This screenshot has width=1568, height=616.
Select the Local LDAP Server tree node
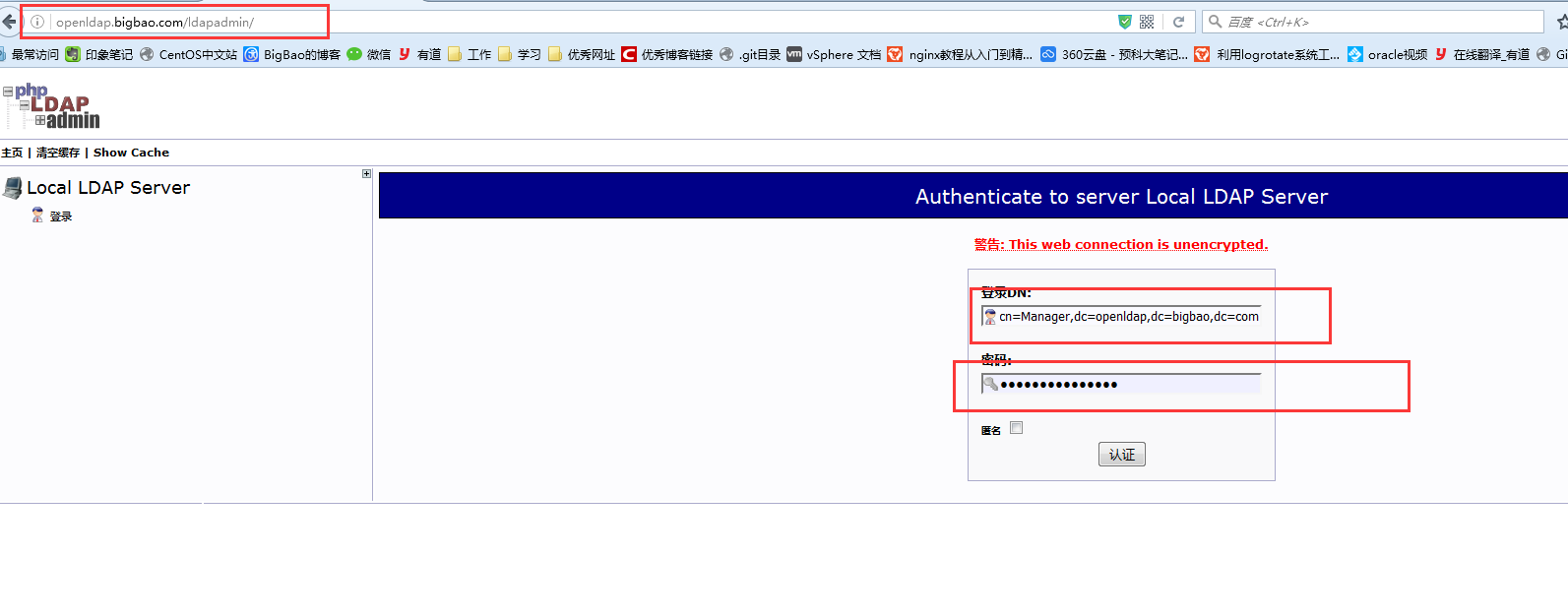click(x=108, y=188)
